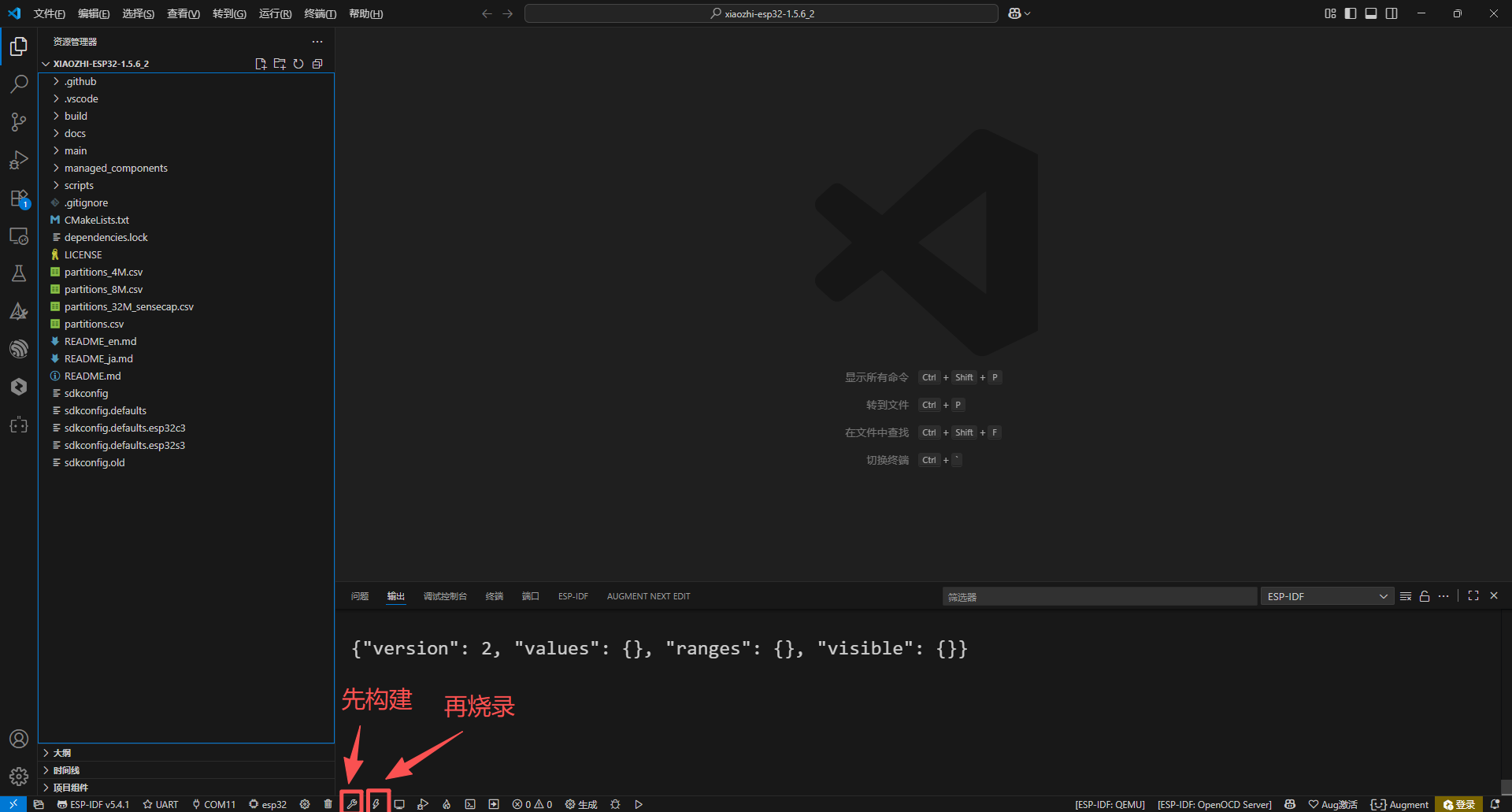Viewport: 1512px width, 812px height.
Task: Click the 登录 sign-in status bar button
Action: point(1459,804)
